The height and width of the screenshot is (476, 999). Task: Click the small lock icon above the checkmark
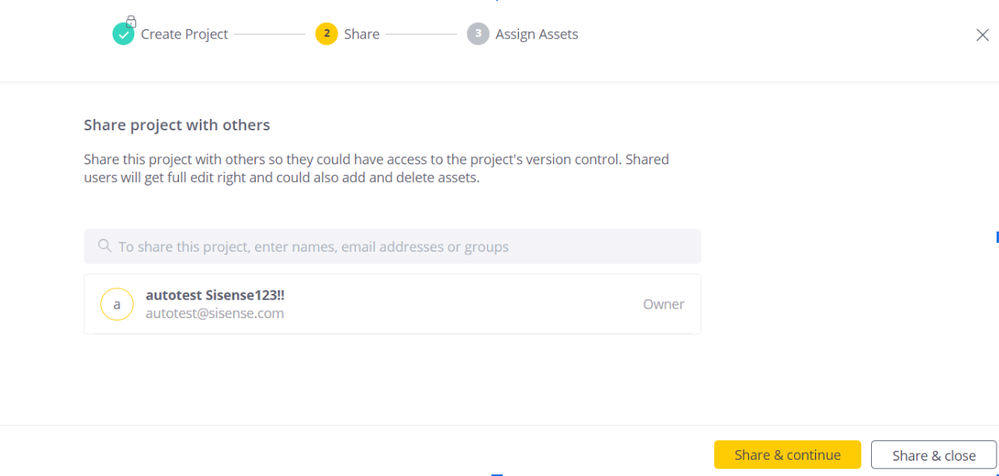coord(131,21)
